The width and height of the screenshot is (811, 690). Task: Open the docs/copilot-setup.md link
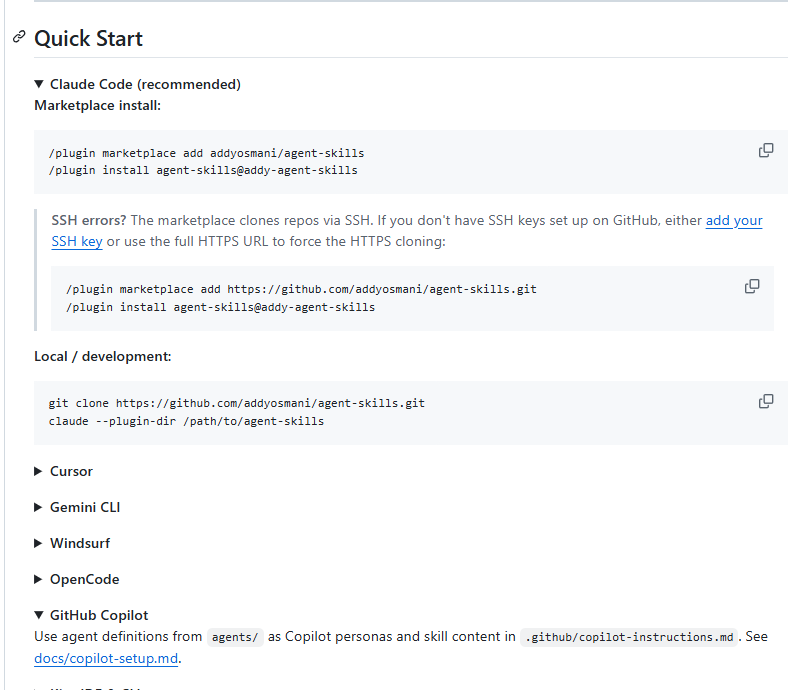coord(106,658)
